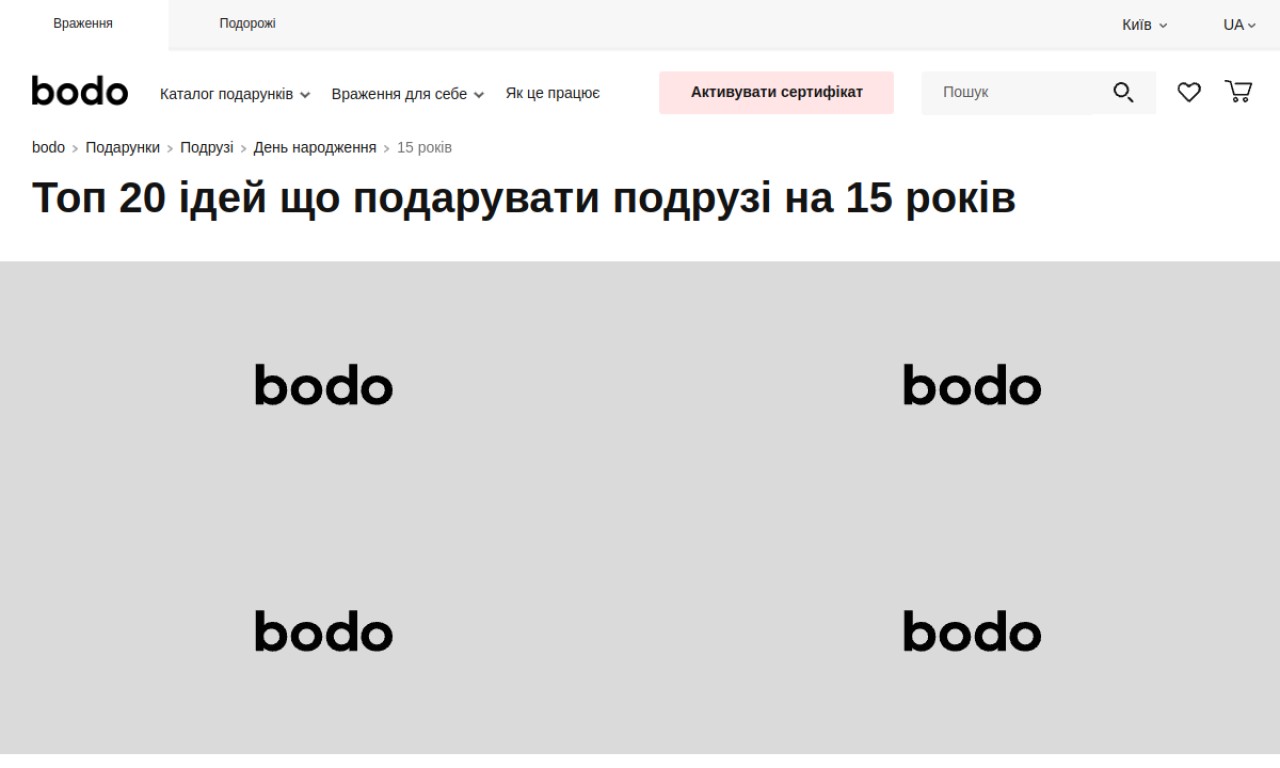Open the wishlist heart icon
Viewport: 1280px width, 768px height.
(1188, 92)
